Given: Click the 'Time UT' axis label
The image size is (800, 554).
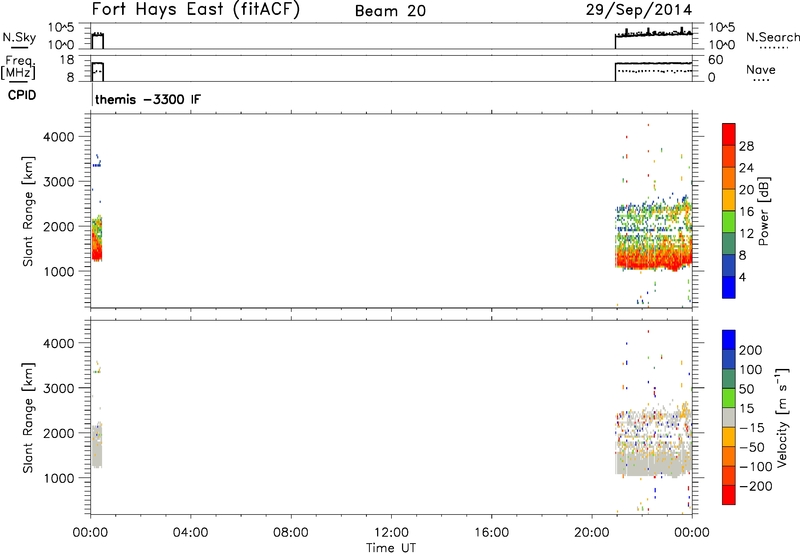Looking at the screenshot, I should (391, 547).
